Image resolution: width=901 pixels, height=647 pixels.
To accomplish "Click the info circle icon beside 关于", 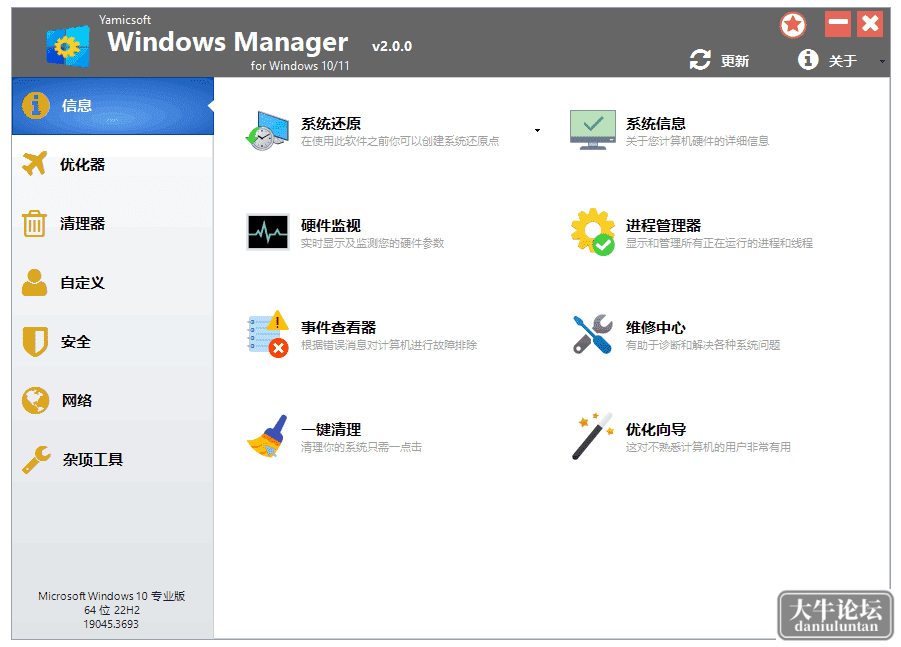I will pos(808,59).
